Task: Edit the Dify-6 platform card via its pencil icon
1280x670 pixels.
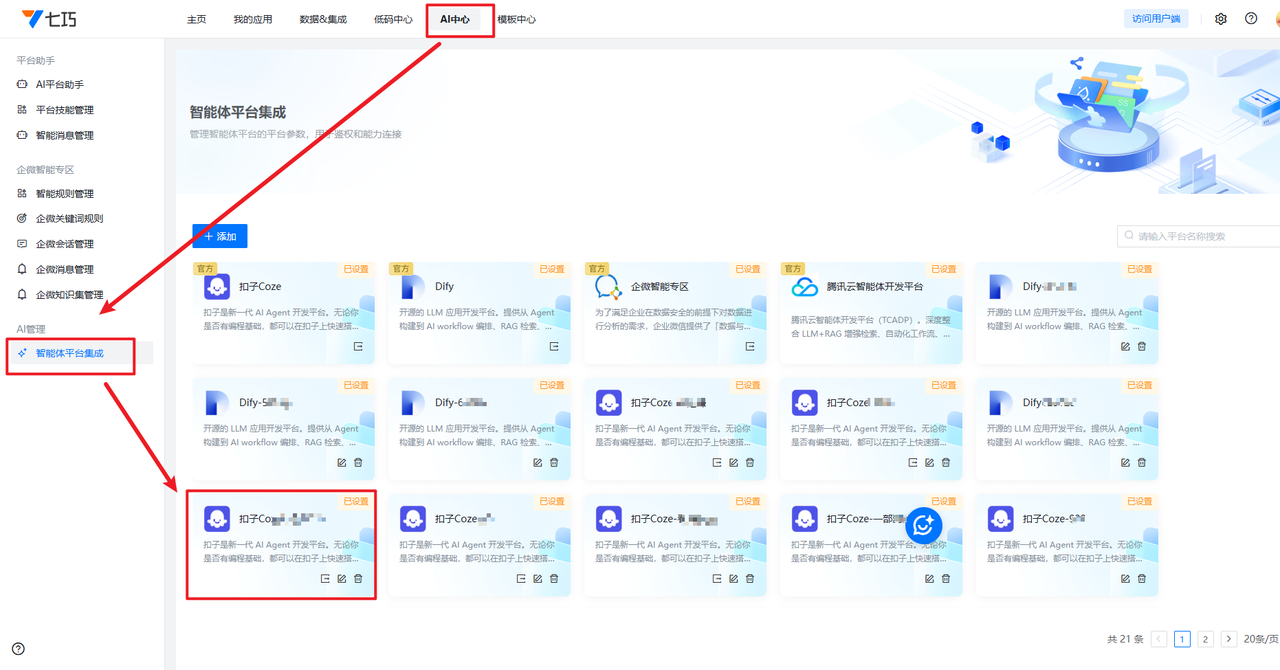Action: pyautogui.click(x=537, y=462)
